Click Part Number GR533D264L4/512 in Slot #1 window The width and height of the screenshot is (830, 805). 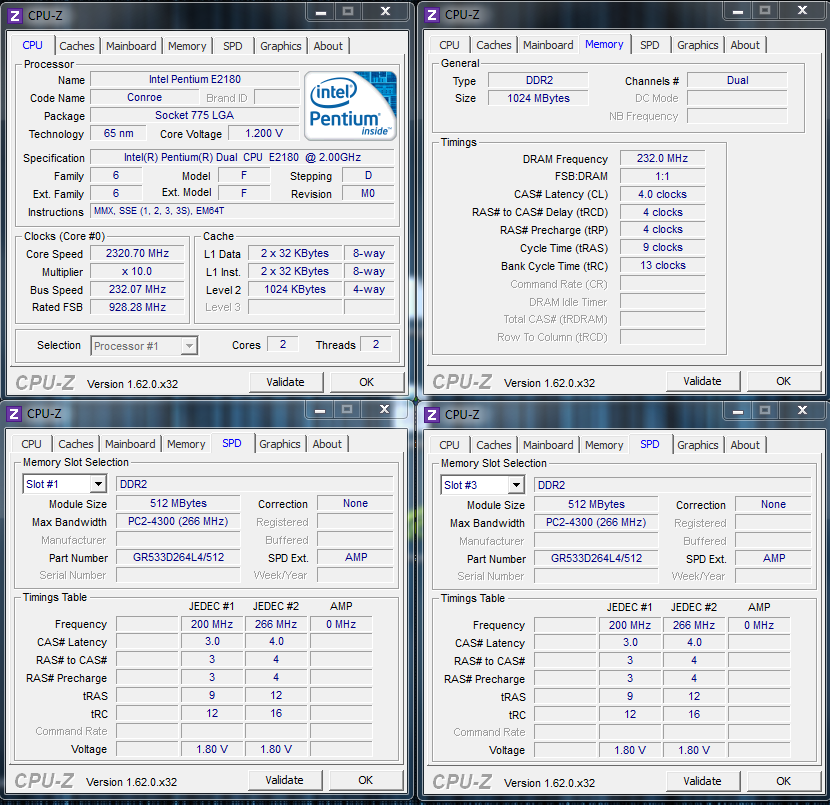pyautogui.click(x=178, y=557)
